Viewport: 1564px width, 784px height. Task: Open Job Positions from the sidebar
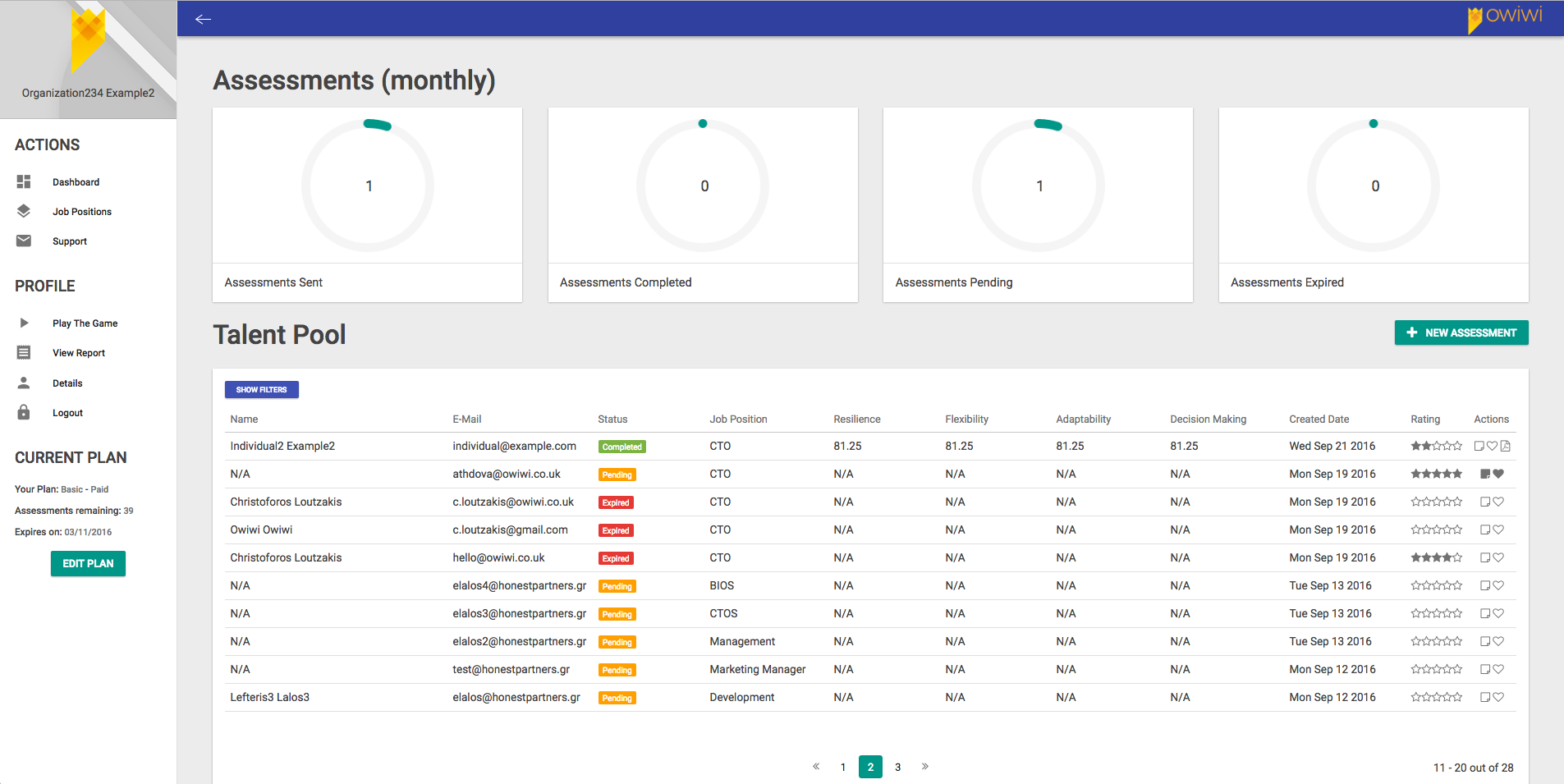pos(82,212)
